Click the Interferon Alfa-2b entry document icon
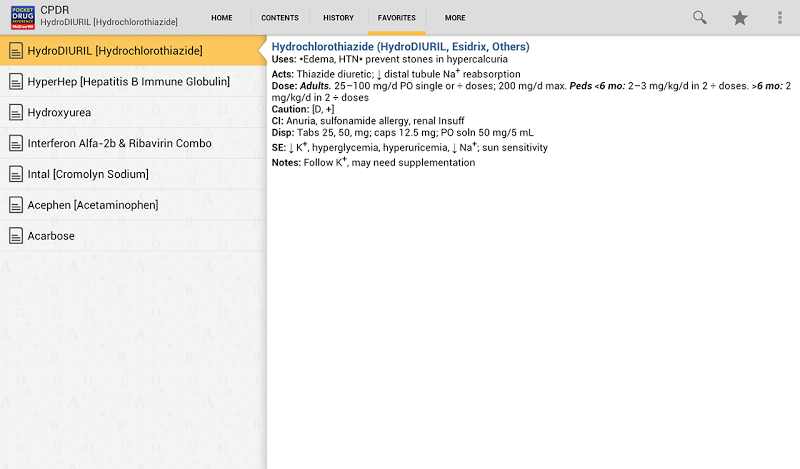 pyautogui.click(x=16, y=143)
